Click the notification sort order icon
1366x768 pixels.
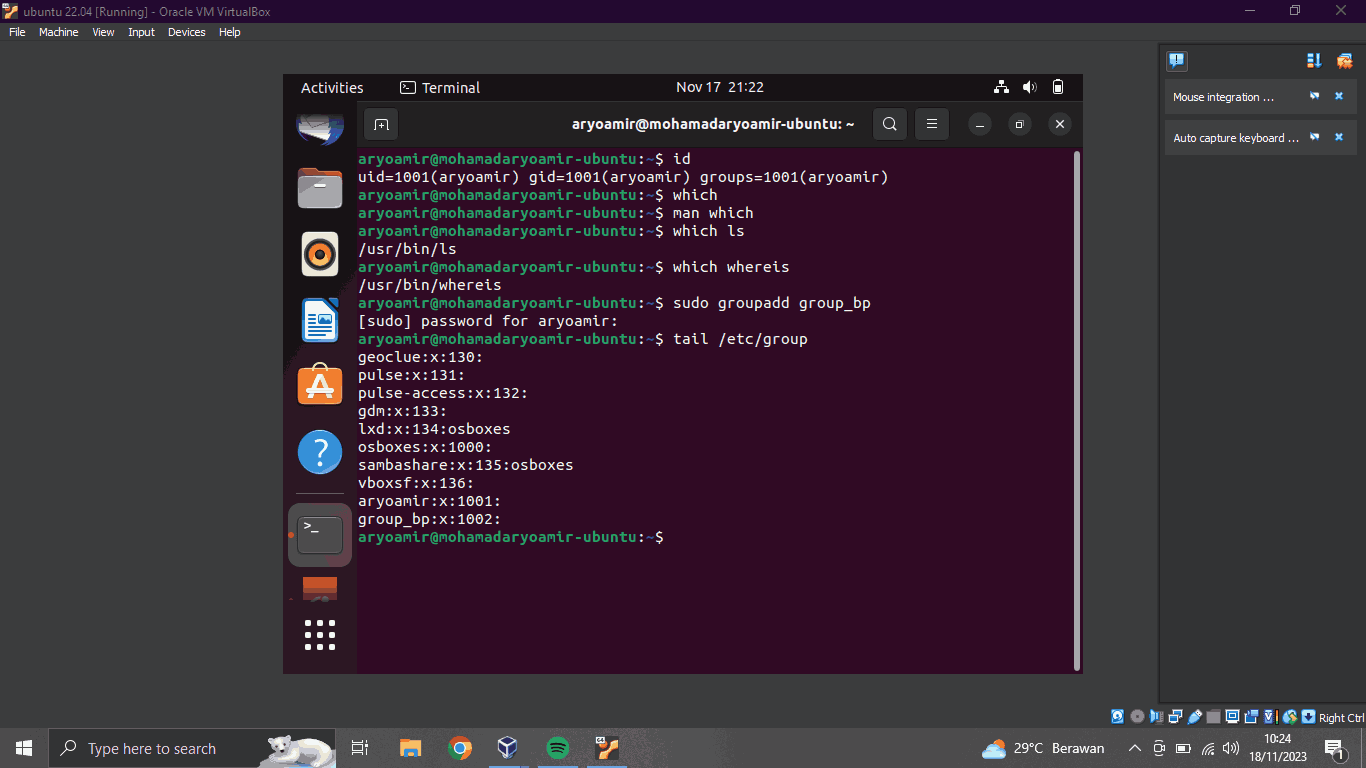pyautogui.click(x=1314, y=61)
